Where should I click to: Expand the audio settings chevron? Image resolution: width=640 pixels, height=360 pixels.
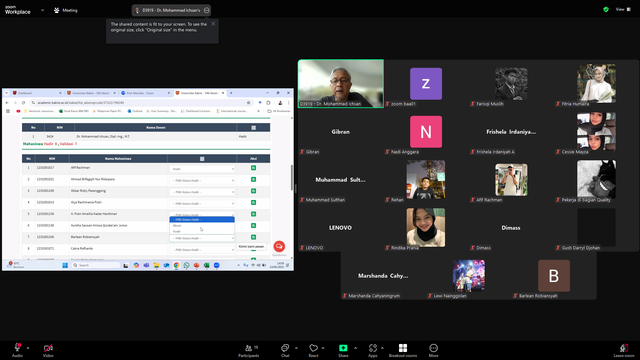[28, 348]
